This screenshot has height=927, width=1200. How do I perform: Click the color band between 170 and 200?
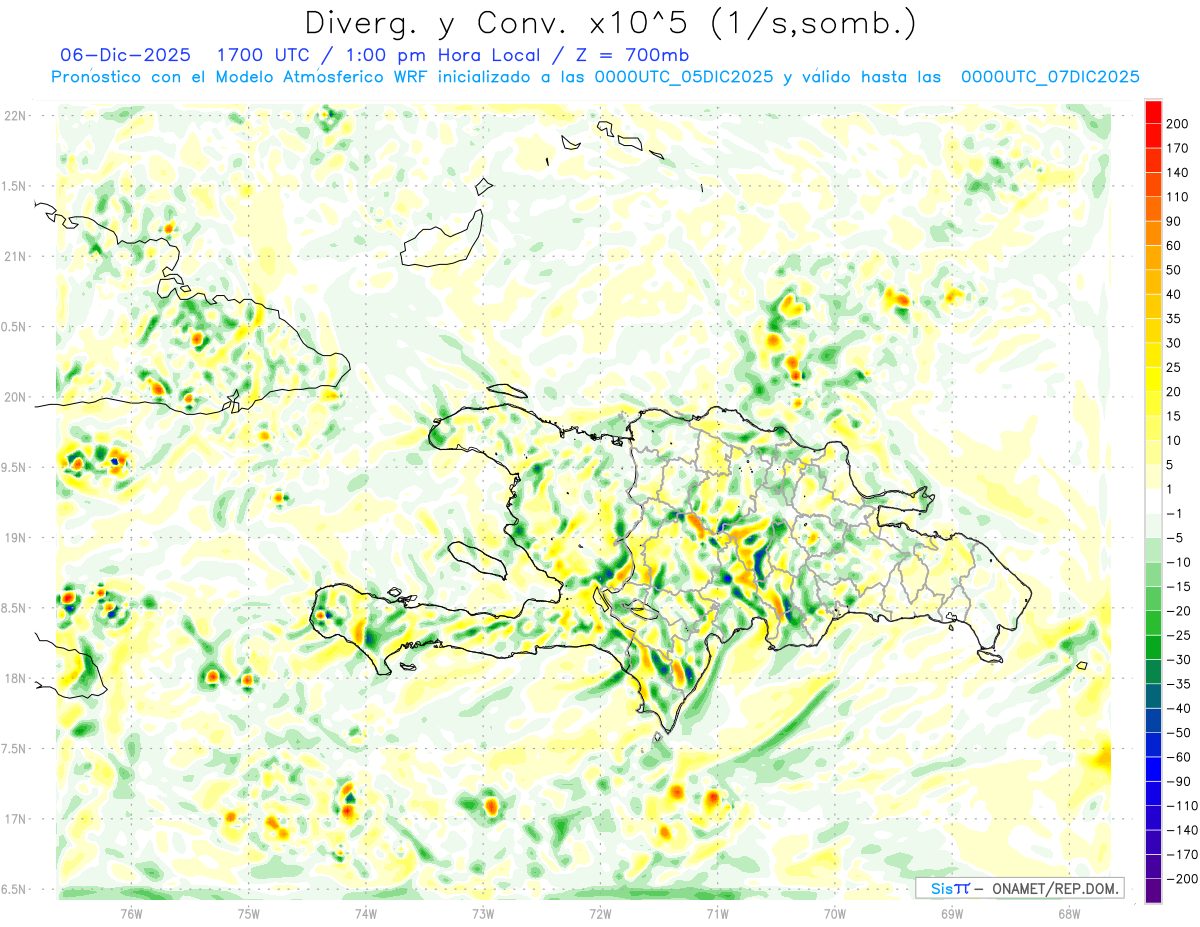click(x=1153, y=135)
